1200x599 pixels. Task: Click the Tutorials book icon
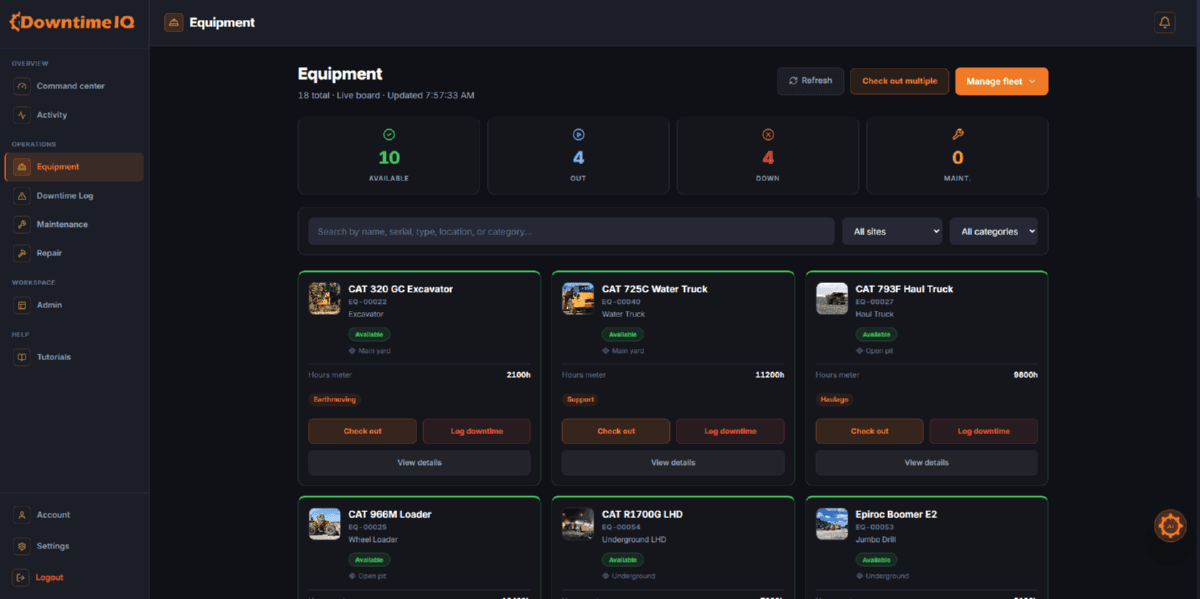pos(22,357)
